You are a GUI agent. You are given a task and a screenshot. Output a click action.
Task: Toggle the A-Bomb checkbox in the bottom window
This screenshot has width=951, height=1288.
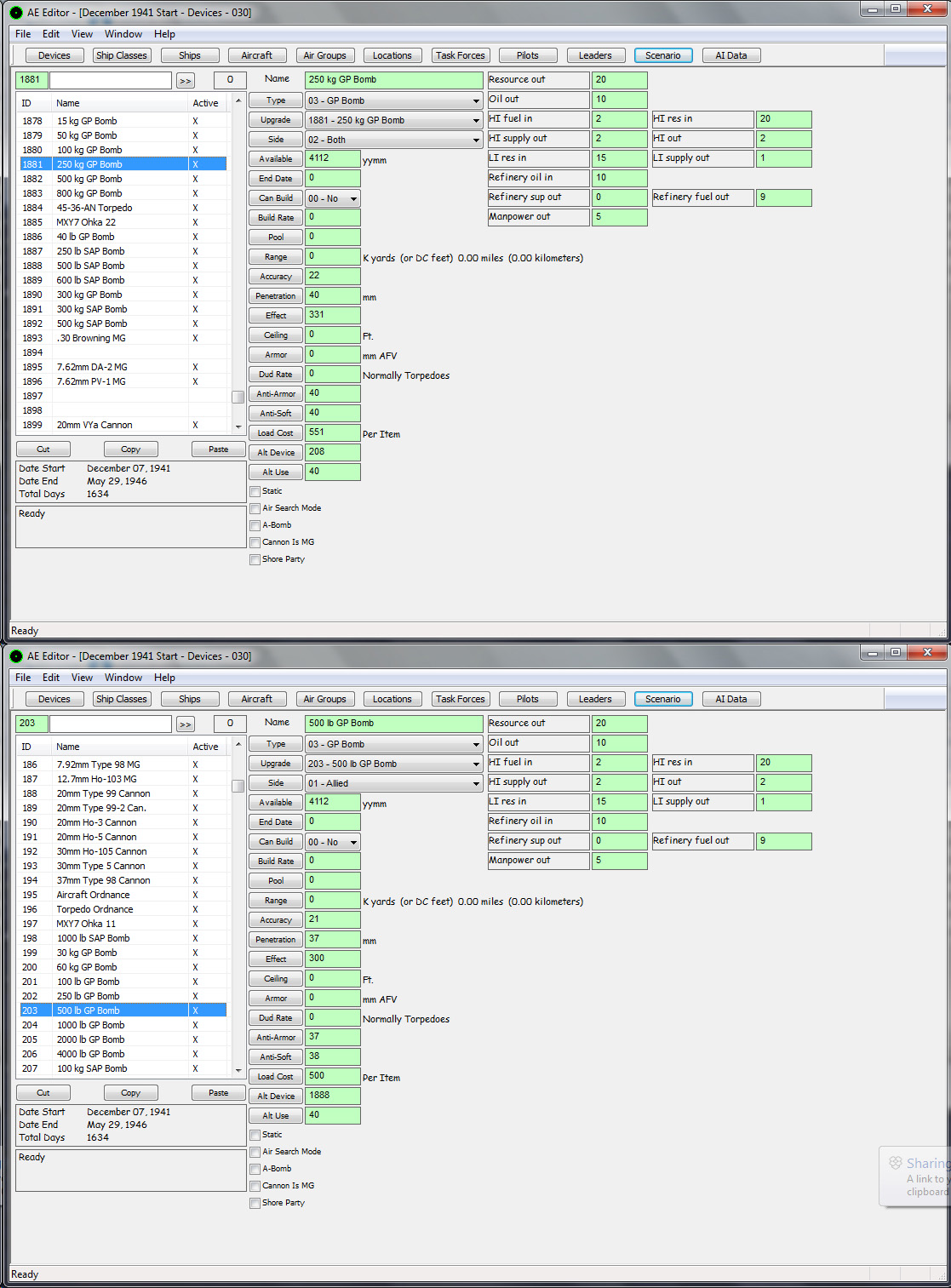point(255,1169)
